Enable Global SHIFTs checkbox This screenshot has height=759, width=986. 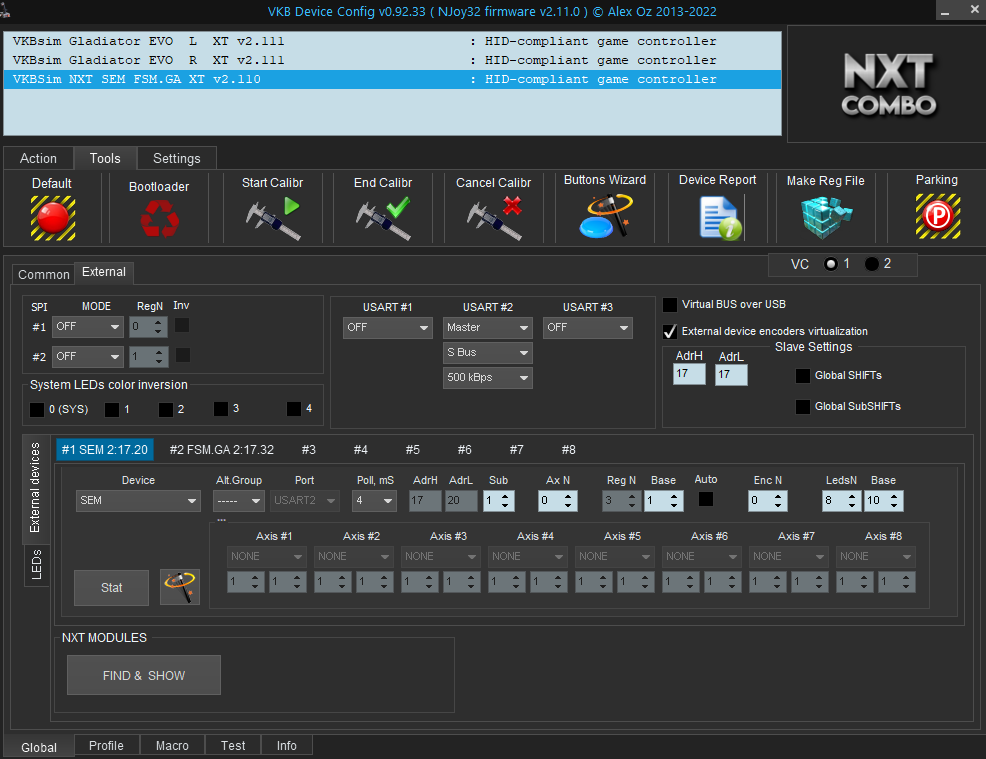tap(803, 376)
